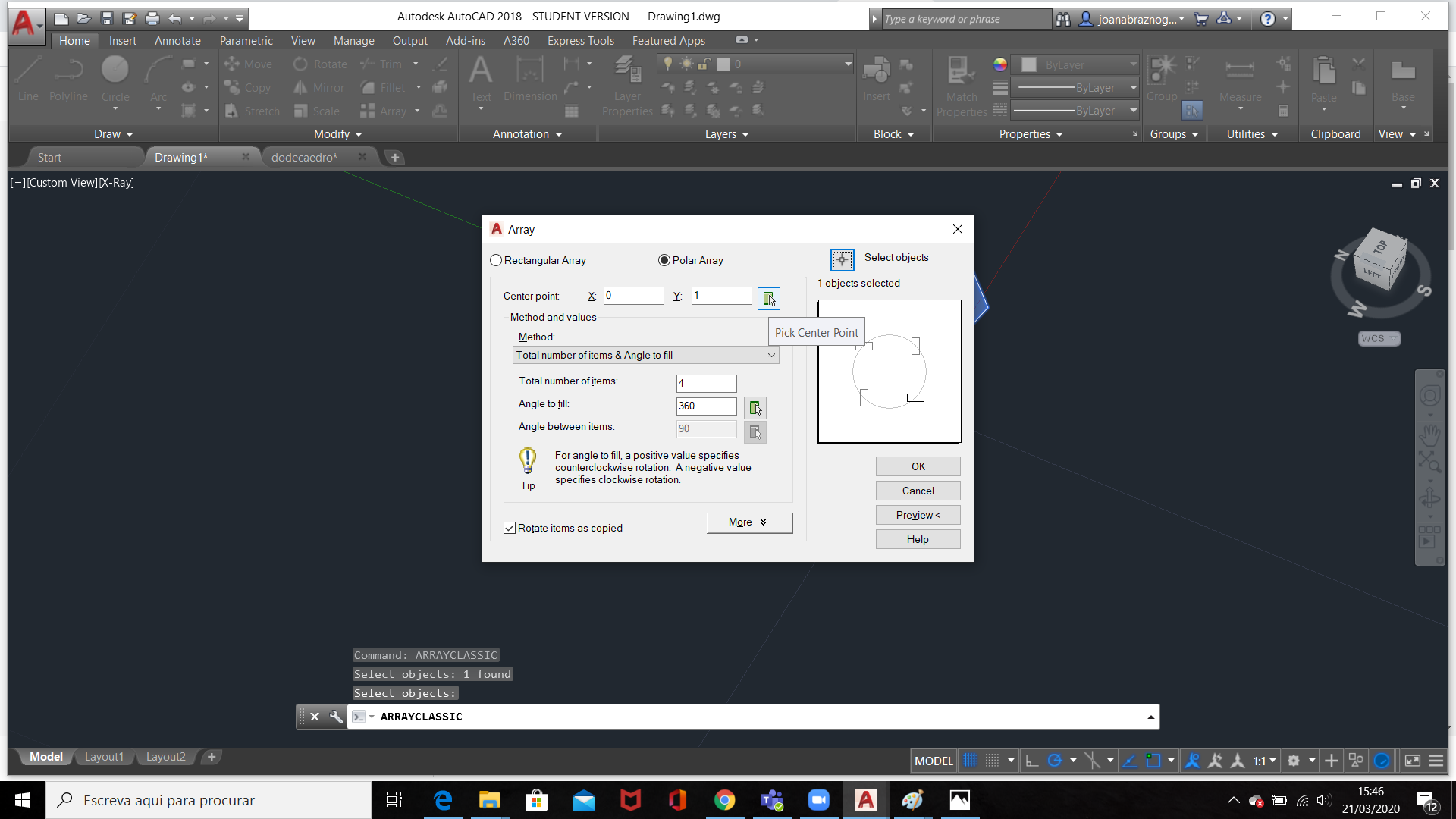Switch to the Insert ribbon tab
The height and width of the screenshot is (819, 1456).
click(x=123, y=41)
